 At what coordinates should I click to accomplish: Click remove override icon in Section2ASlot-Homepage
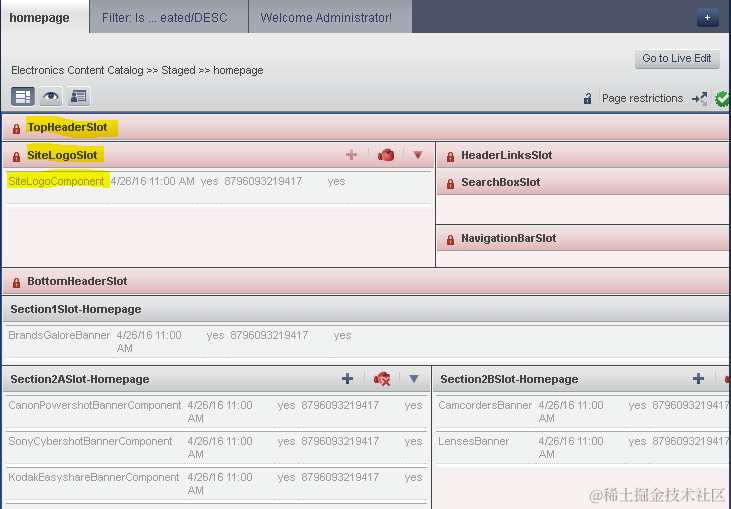pos(382,378)
